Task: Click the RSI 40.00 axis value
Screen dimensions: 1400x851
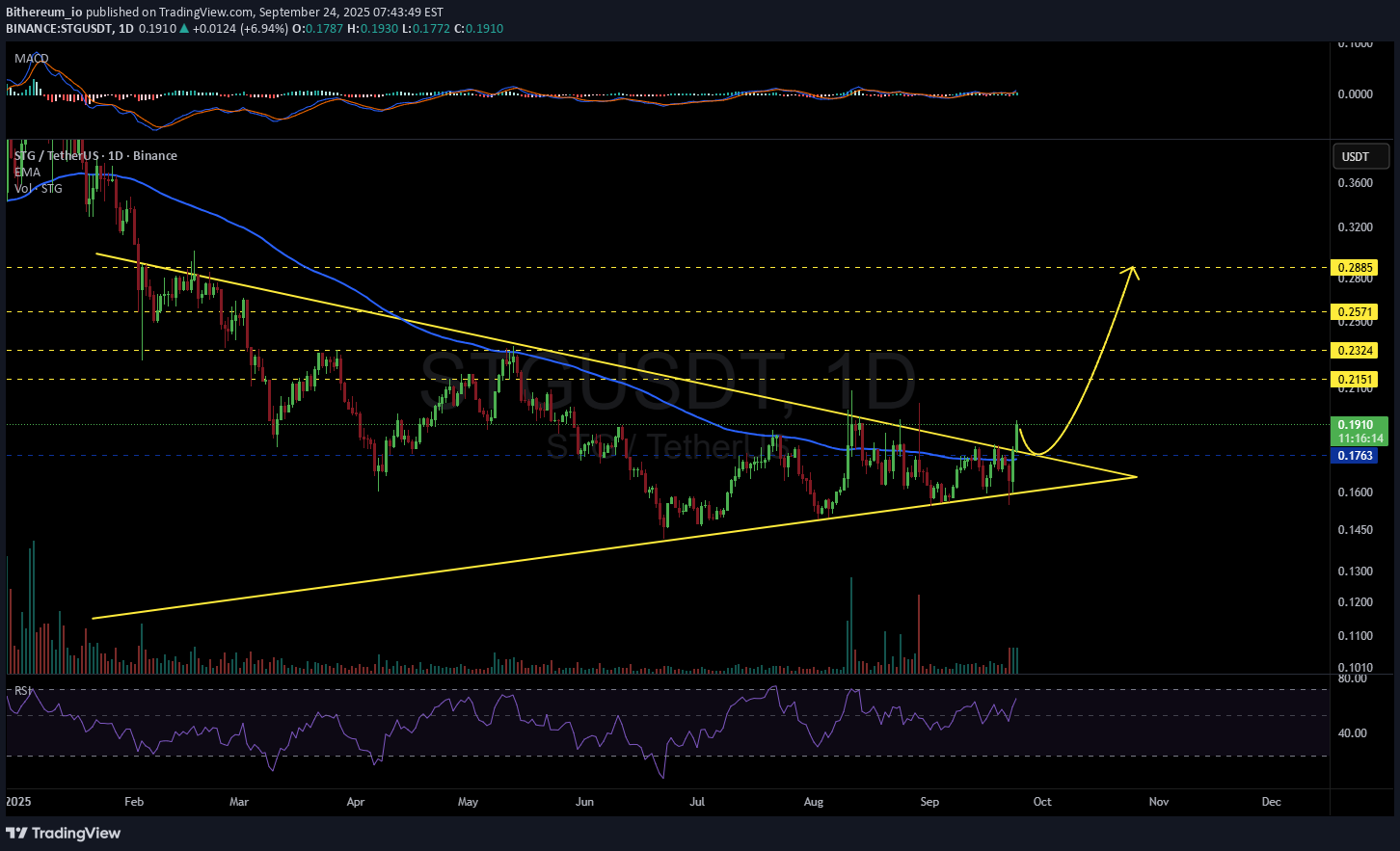Action: [x=1353, y=733]
